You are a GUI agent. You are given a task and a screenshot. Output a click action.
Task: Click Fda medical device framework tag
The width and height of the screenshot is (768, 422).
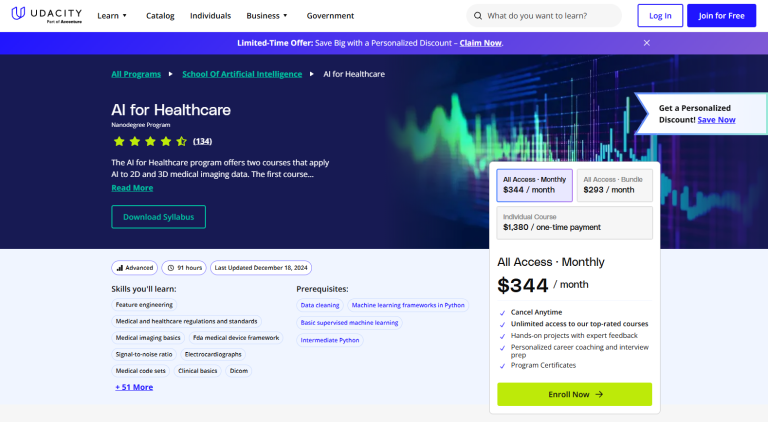click(x=236, y=338)
